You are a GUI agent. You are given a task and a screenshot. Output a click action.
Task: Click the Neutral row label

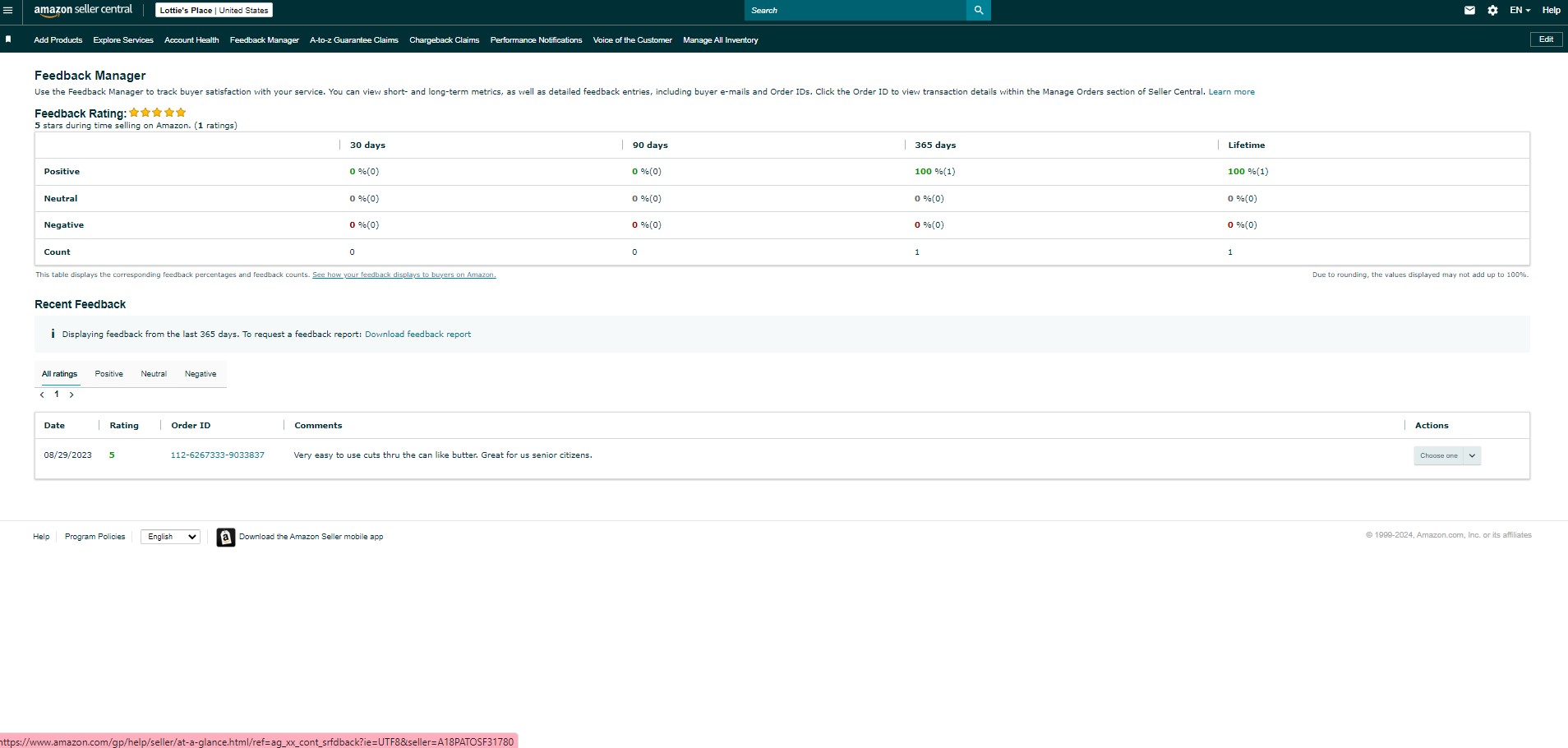point(61,199)
